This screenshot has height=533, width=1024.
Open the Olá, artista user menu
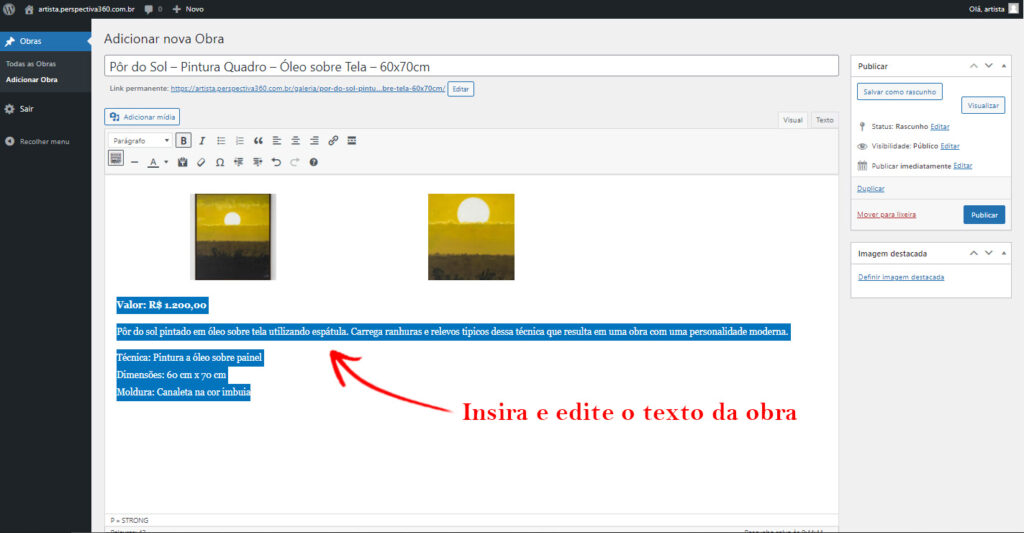tap(993, 9)
